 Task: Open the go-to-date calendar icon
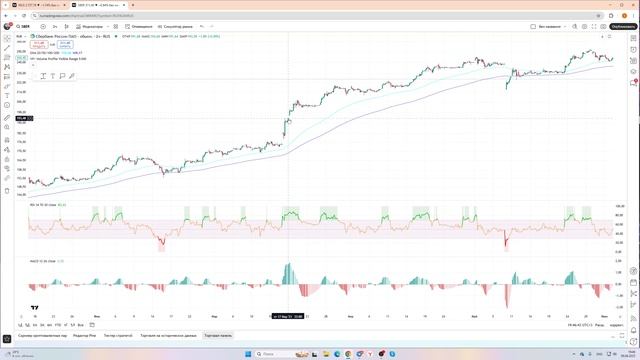click(x=92, y=325)
